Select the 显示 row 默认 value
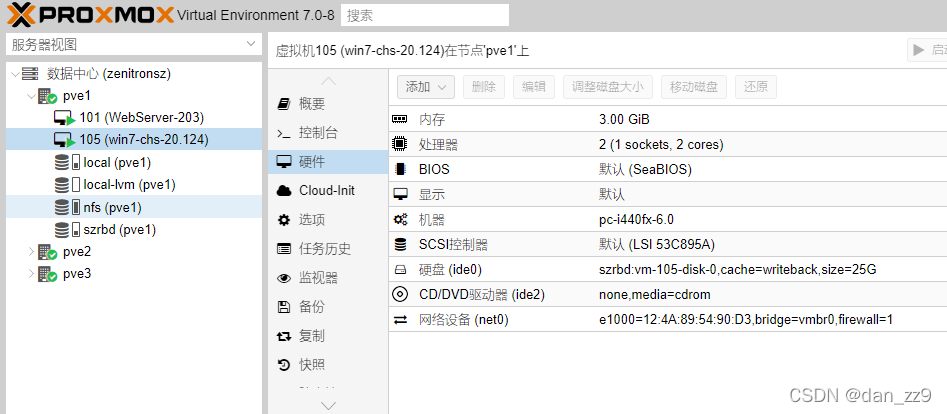The height and width of the screenshot is (414, 947). (612, 195)
